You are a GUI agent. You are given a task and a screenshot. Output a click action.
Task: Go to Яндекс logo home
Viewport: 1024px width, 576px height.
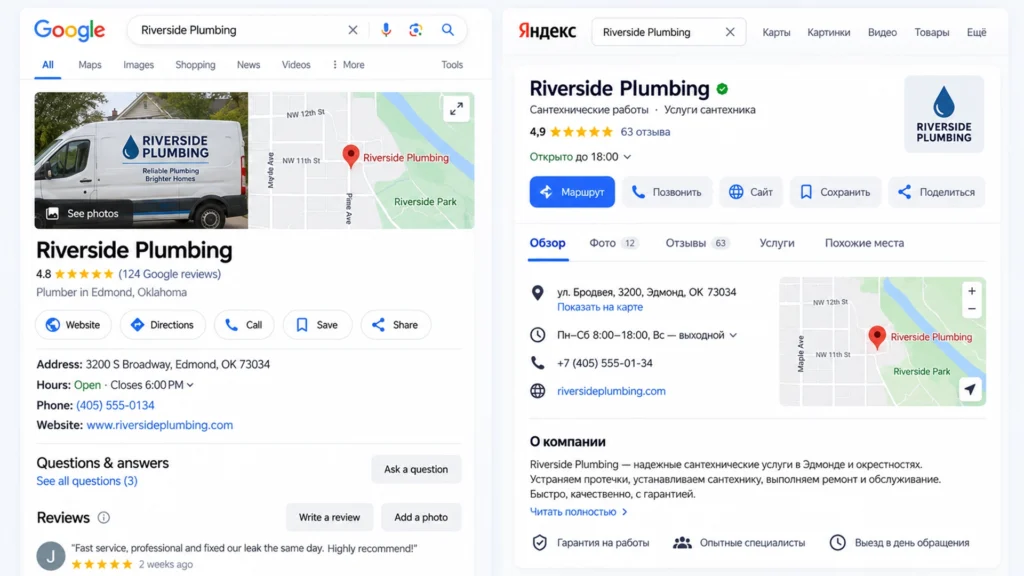547,31
